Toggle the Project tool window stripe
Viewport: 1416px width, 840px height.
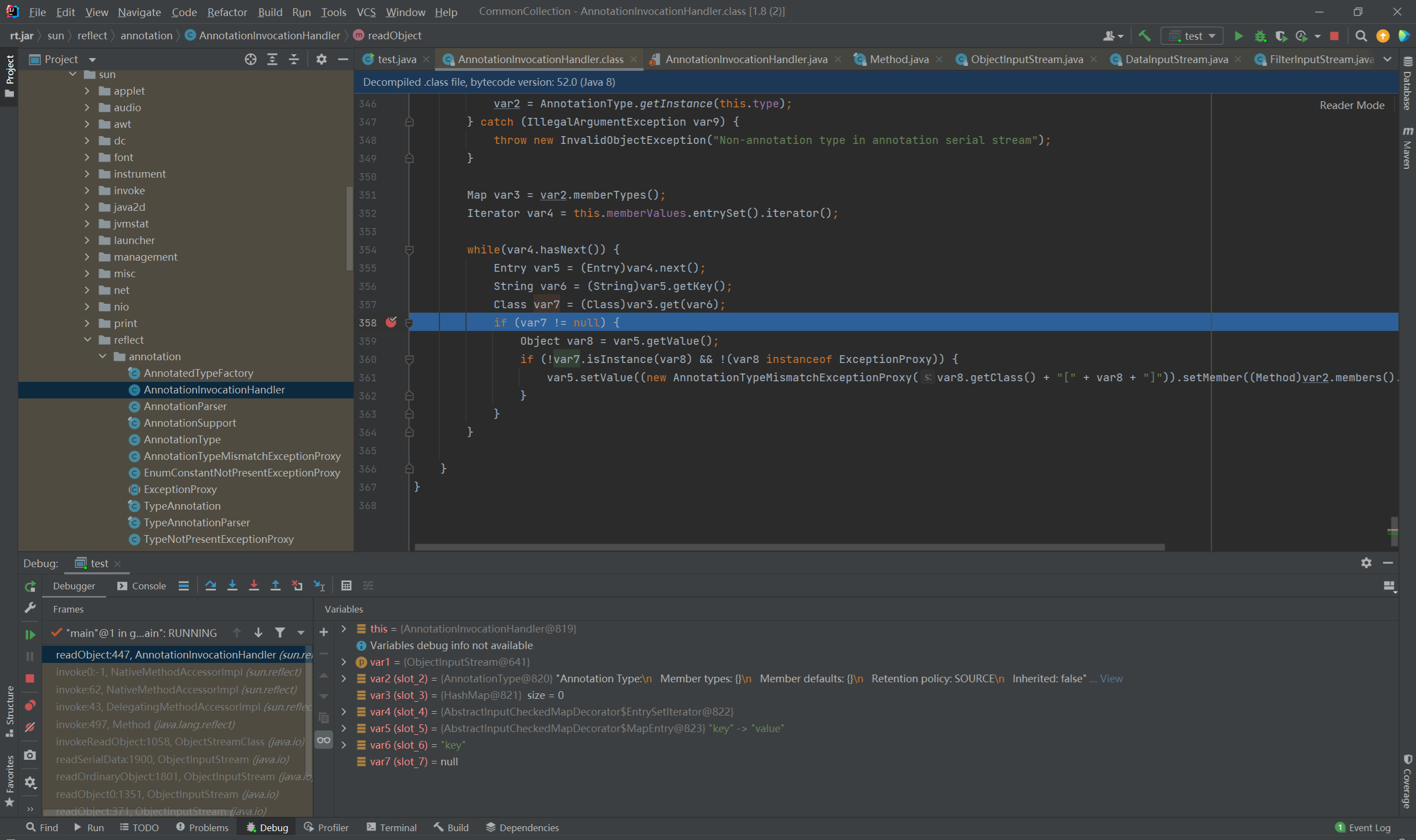pyautogui.click(x=9, y=75)
